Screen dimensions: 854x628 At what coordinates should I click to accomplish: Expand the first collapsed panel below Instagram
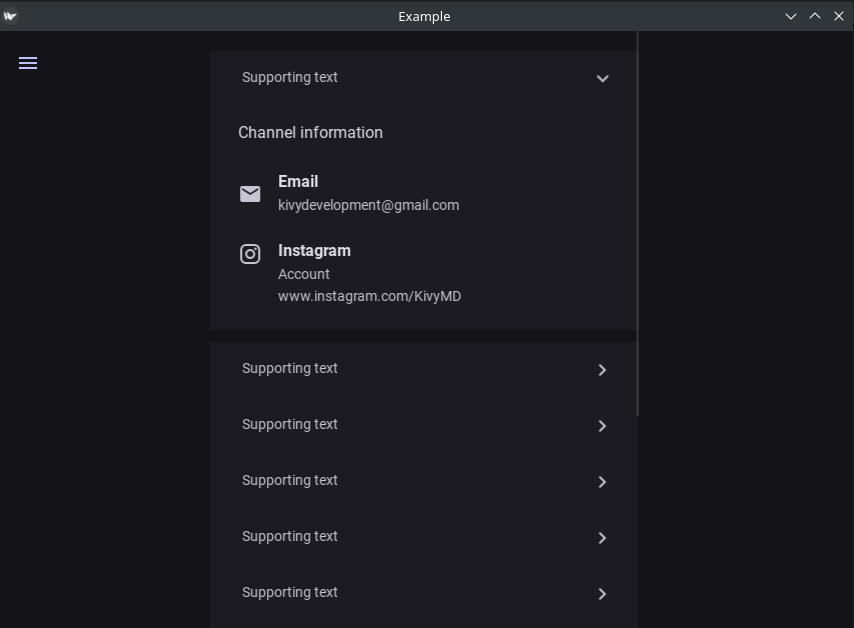[x=602, y=370]
